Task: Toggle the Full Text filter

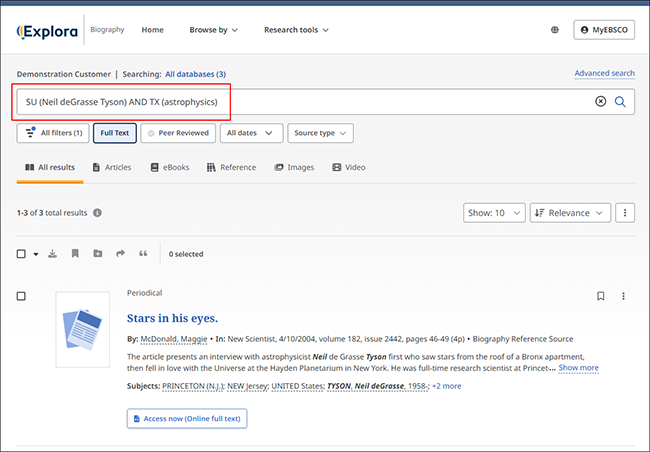Action: pyautogui.click(x=115, y=133)
